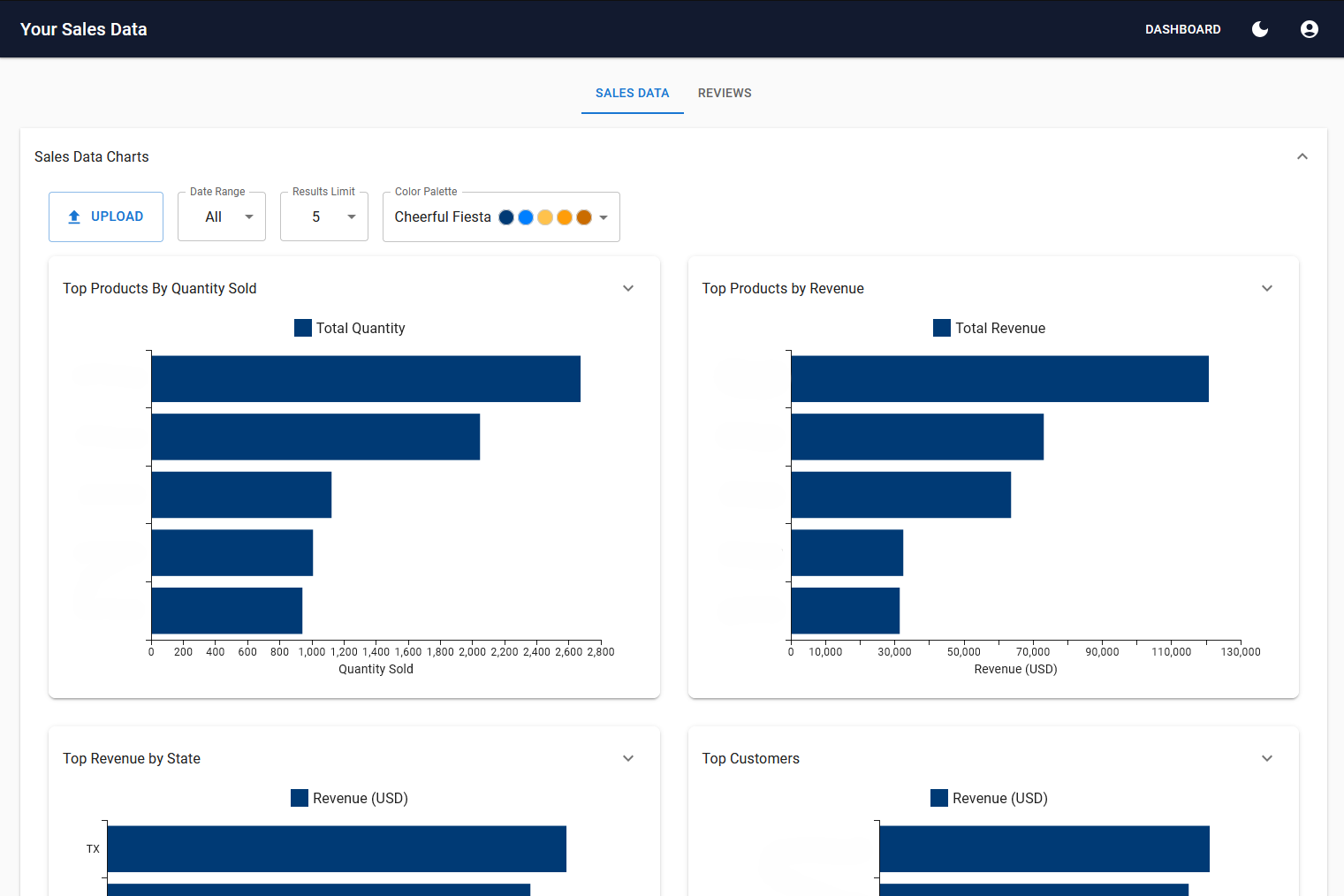The height and width of the screenshot is (896, 1344).
Task: Collapse Top Products By Quantity Sold chart
Action: point(628,288)
